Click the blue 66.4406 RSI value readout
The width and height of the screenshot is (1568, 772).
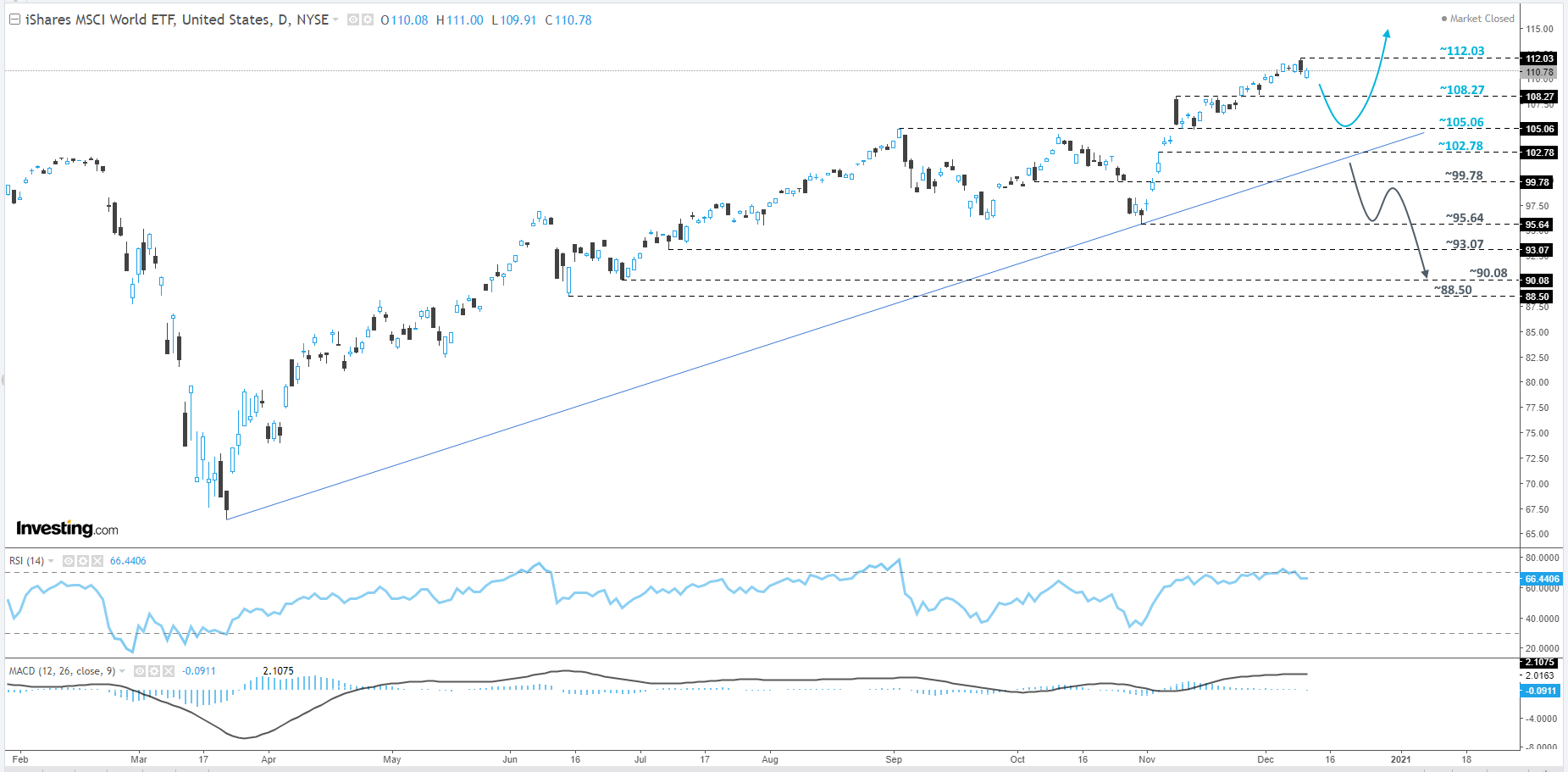[x=125, y=560]
